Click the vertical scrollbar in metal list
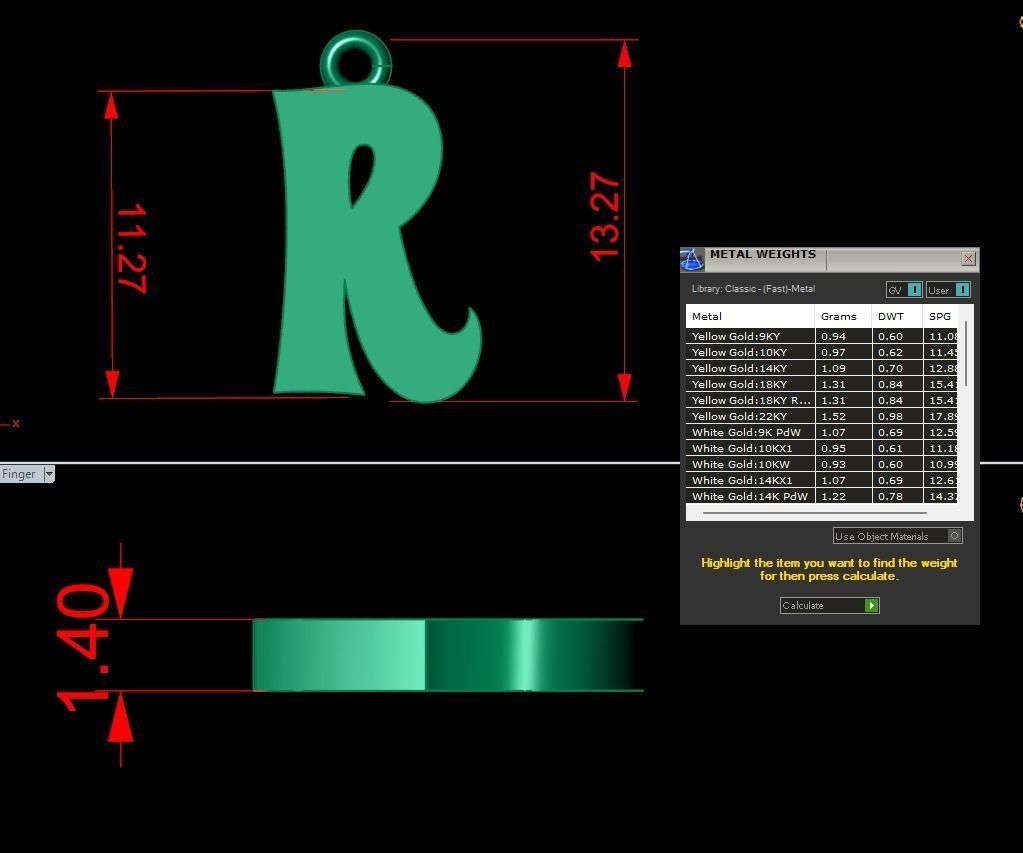 pyautogui.click(x=966, y=353)
